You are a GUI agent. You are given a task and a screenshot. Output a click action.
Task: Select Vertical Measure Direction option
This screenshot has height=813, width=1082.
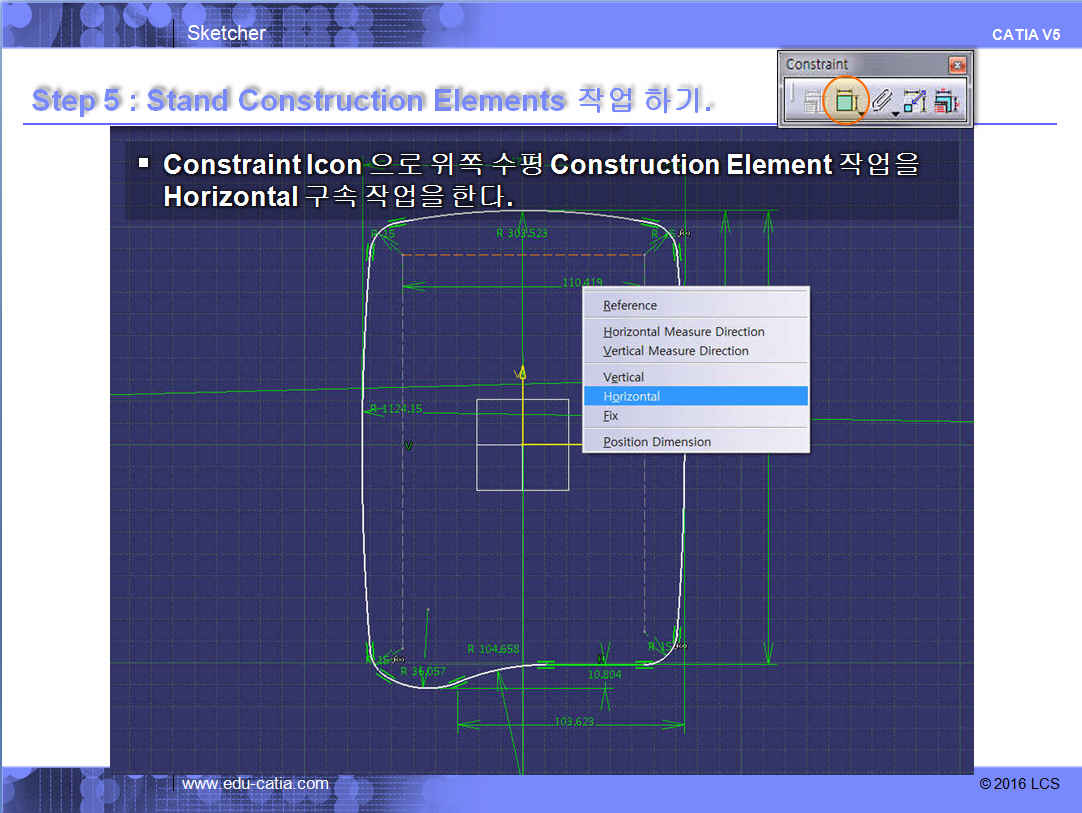(x=675, y=351)
